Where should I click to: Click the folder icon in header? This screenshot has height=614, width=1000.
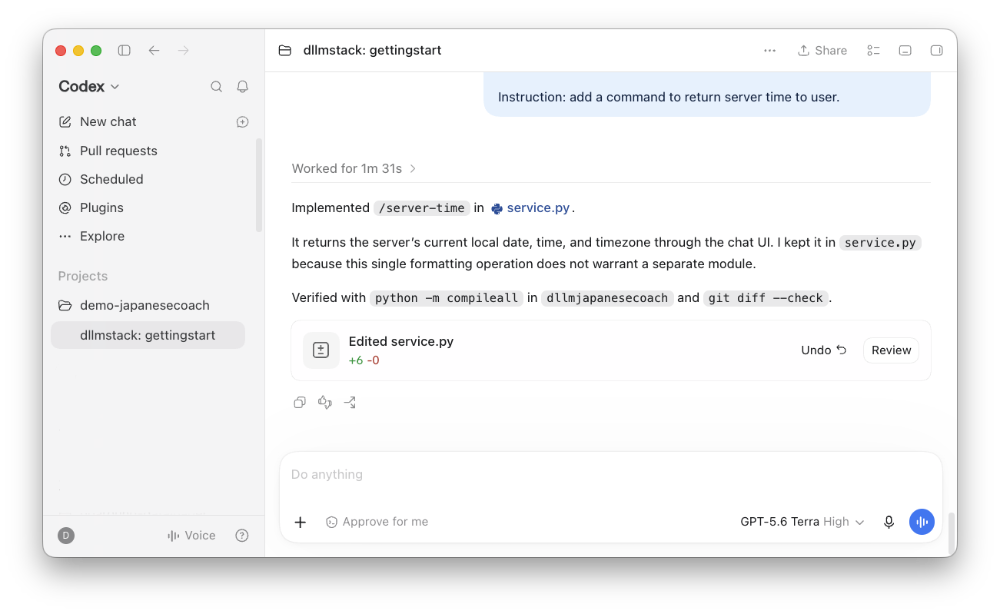tap(285, 50)
